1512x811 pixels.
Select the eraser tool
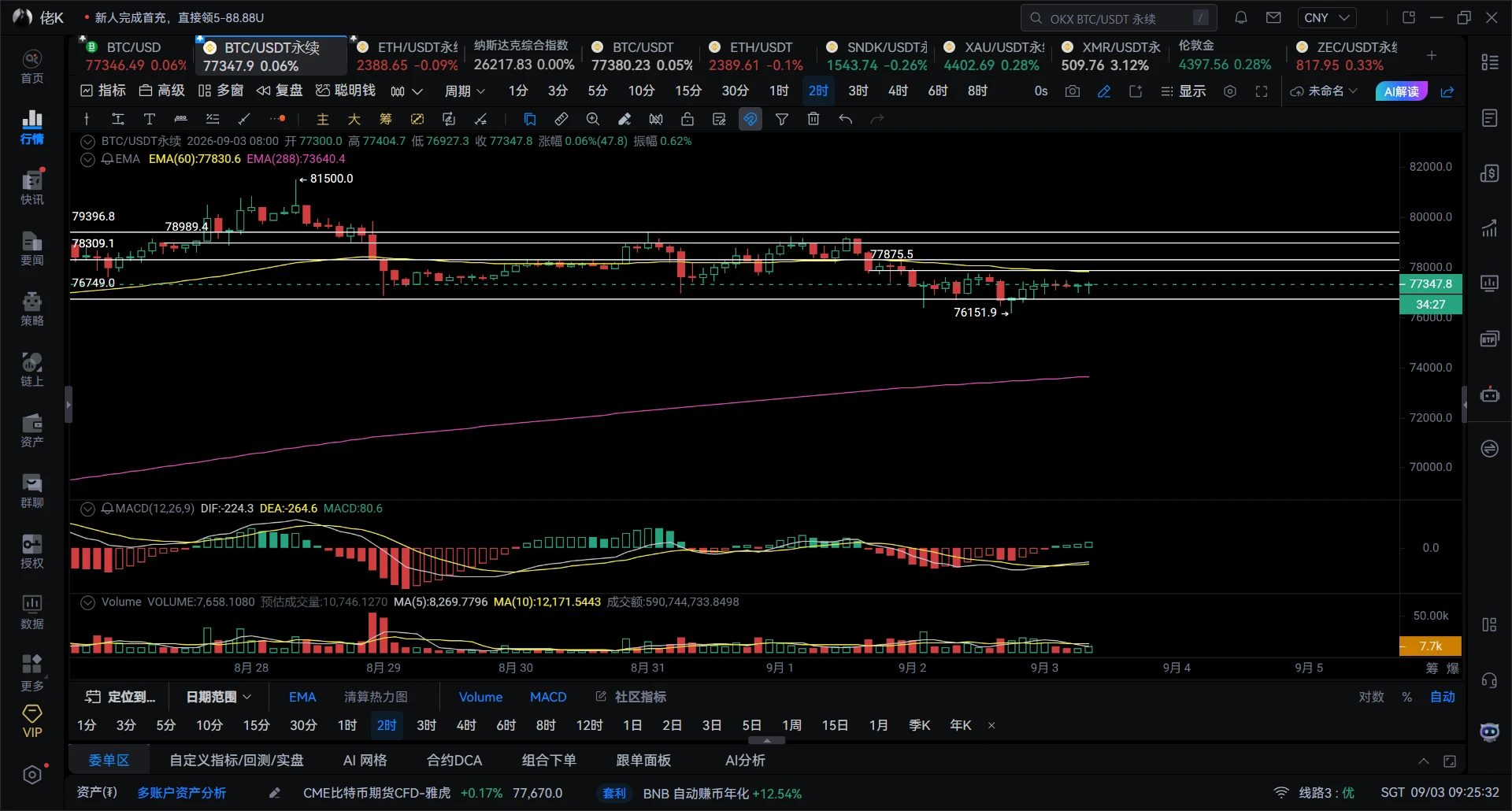click(x=624, y=119)
